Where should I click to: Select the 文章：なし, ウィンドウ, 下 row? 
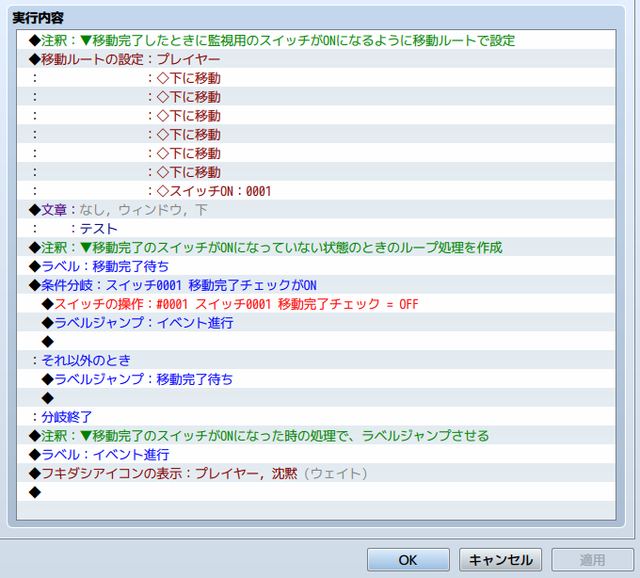click(x=316, y=209)
